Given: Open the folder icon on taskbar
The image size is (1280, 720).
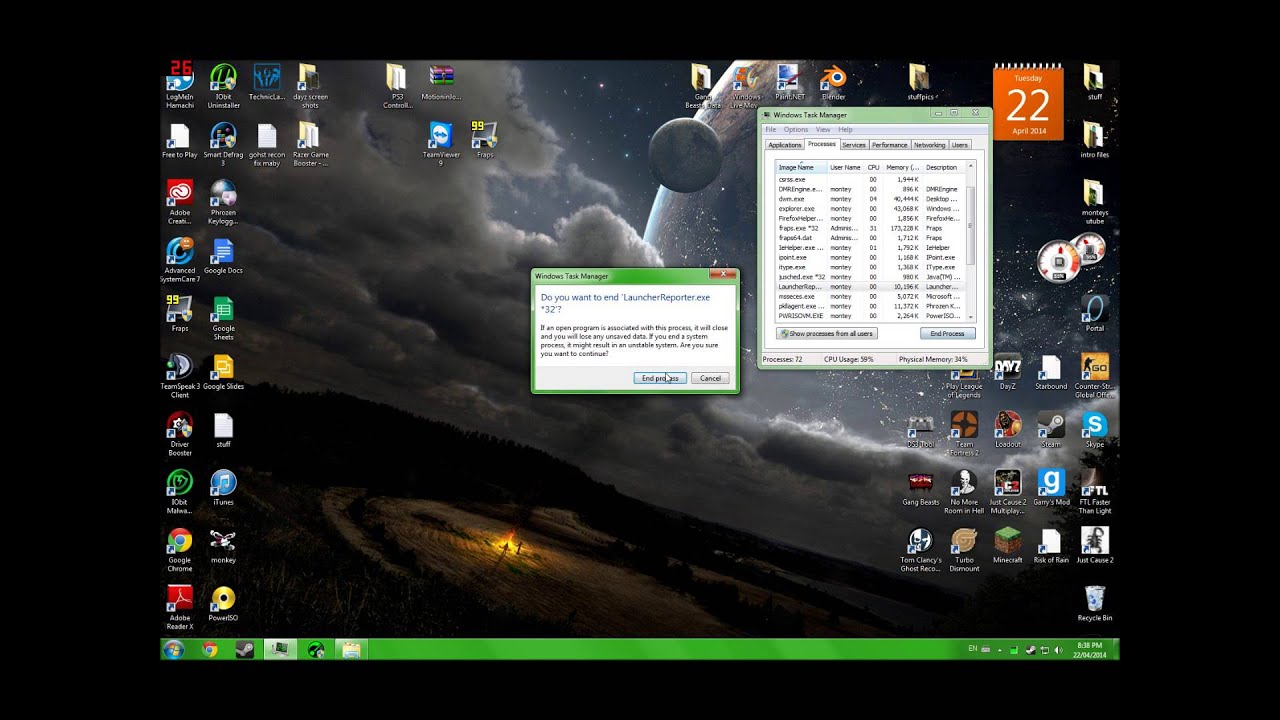Looking at the screenshot, I should (x=351, y=649).
